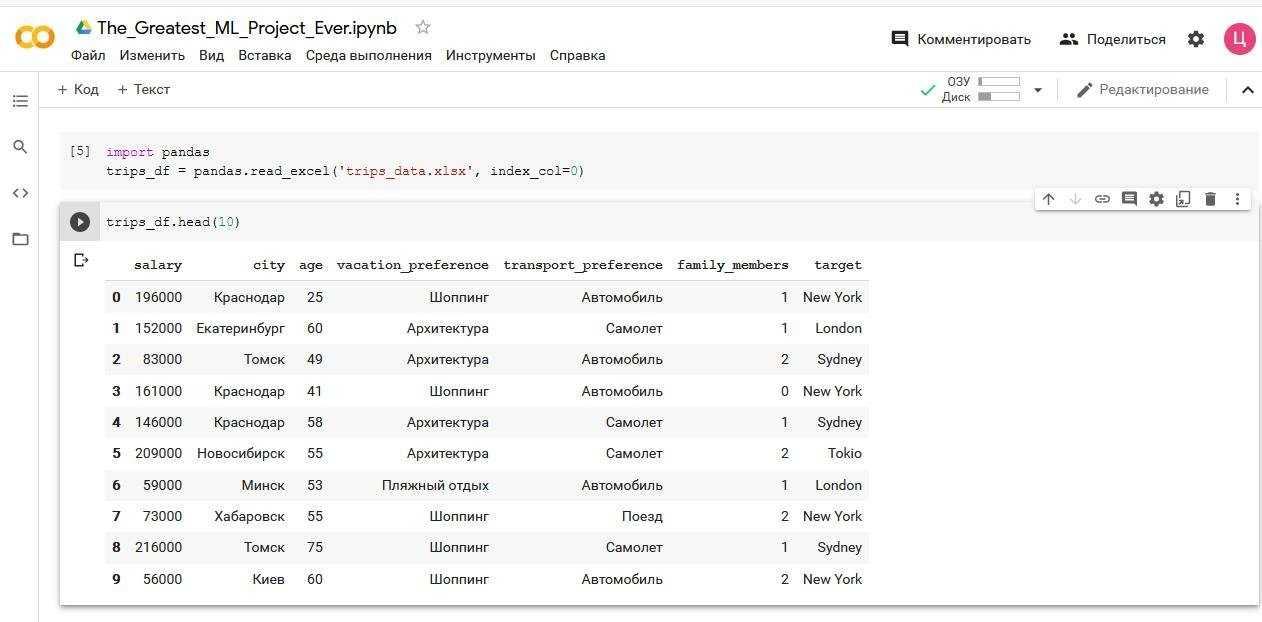
Task: Open the Файл menu
Action: coord(88,55)
